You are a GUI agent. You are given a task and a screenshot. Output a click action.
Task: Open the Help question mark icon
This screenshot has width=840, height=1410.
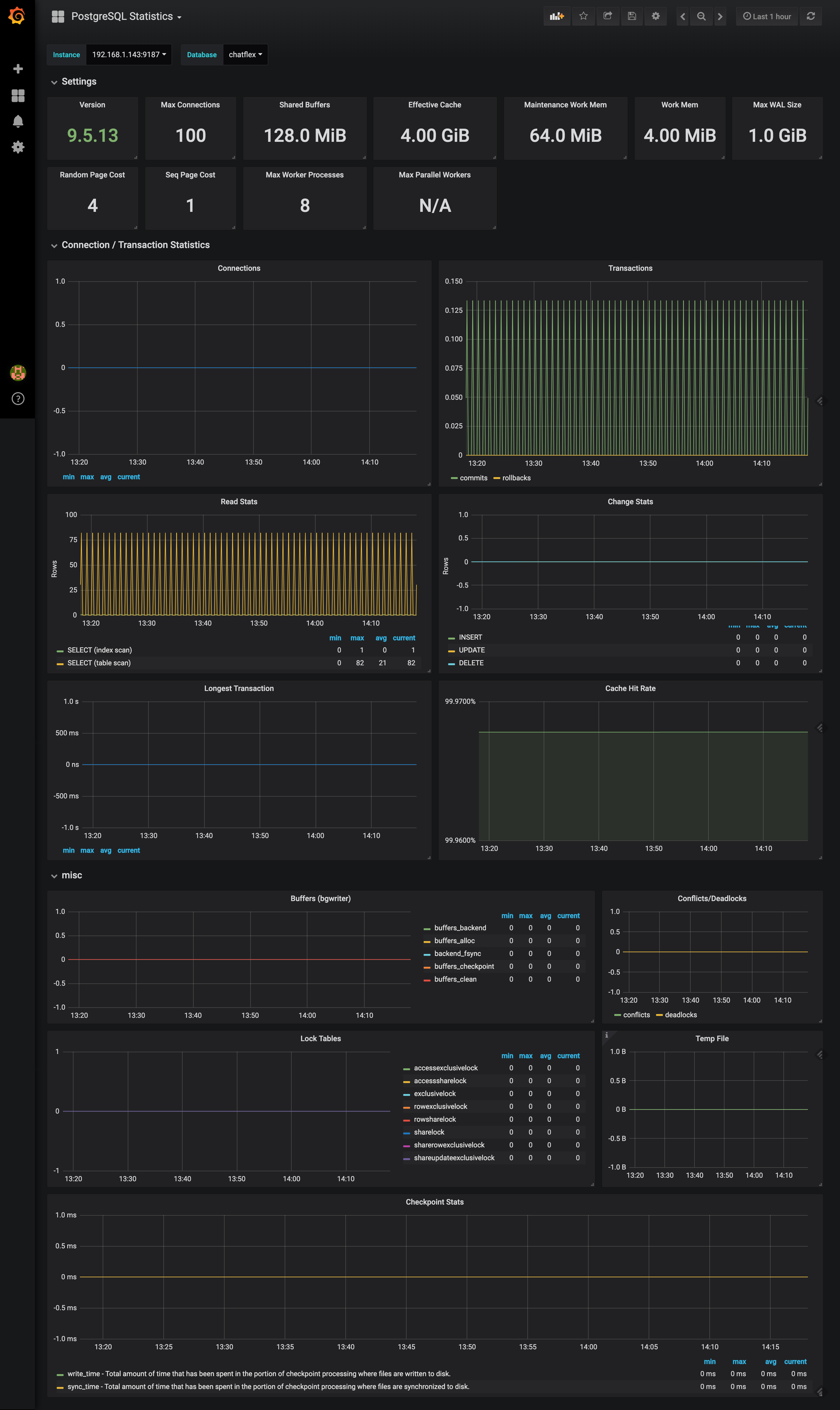point(17,399)
